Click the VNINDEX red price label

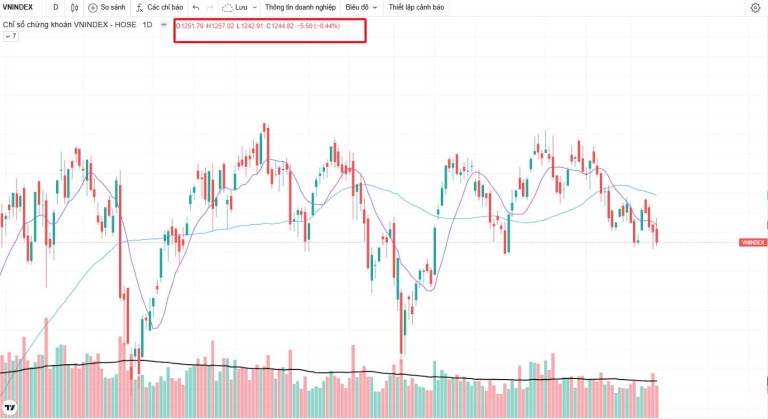click(x=753, y=243)
